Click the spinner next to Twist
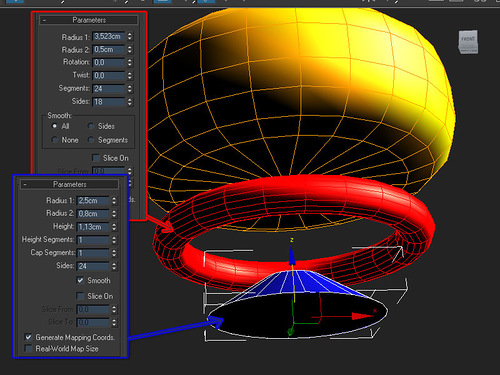Screen dimensions: 500x375 coord(130,75)
